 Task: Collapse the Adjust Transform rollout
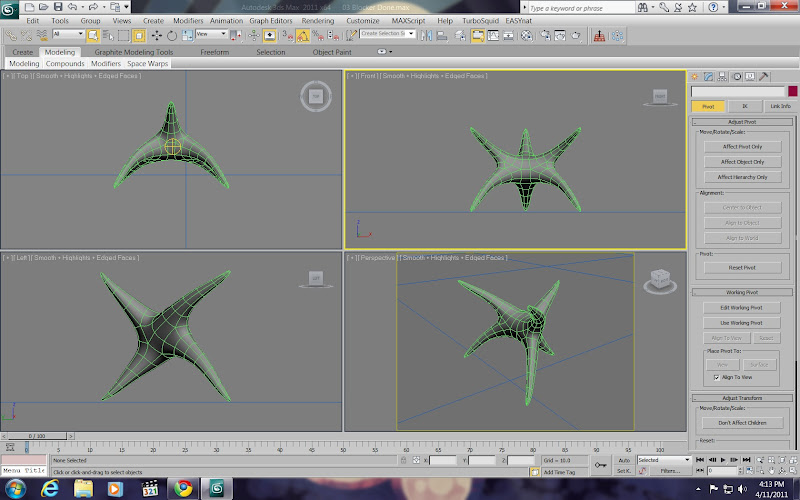pos(742,398)
